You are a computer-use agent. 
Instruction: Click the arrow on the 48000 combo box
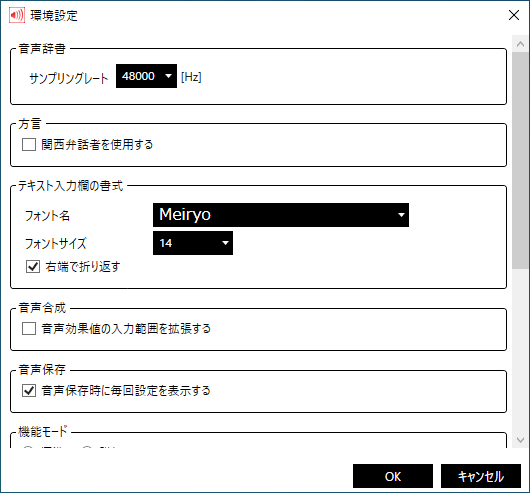168,76
